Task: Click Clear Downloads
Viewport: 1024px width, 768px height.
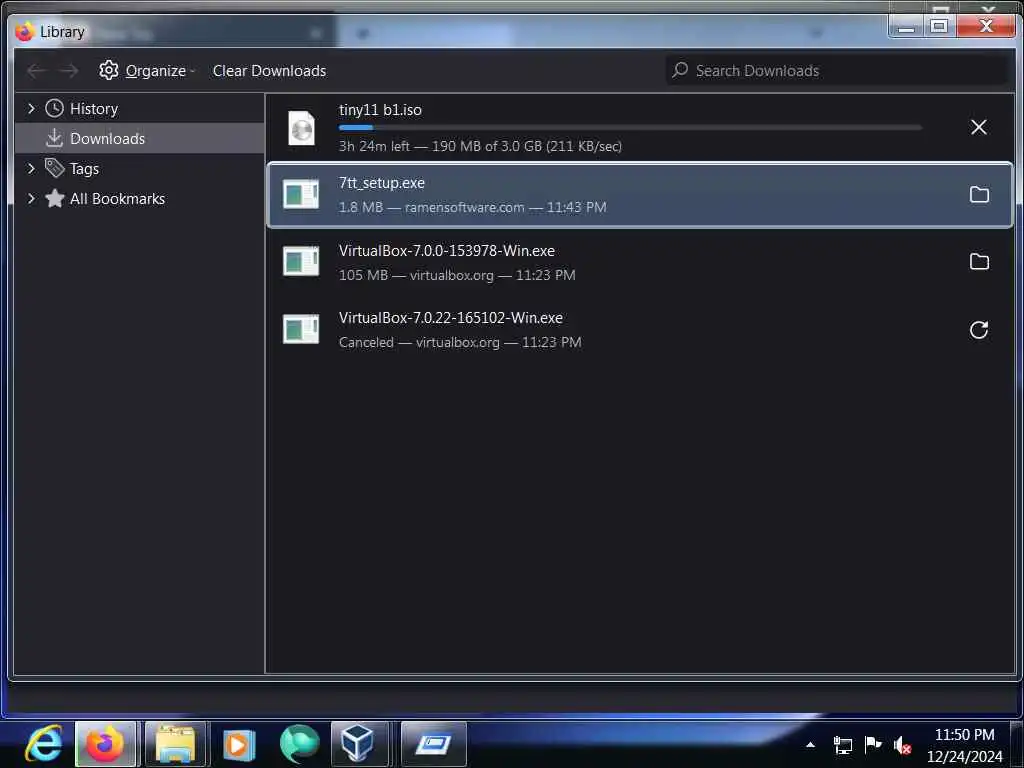Action: click(x=269, y=71)
